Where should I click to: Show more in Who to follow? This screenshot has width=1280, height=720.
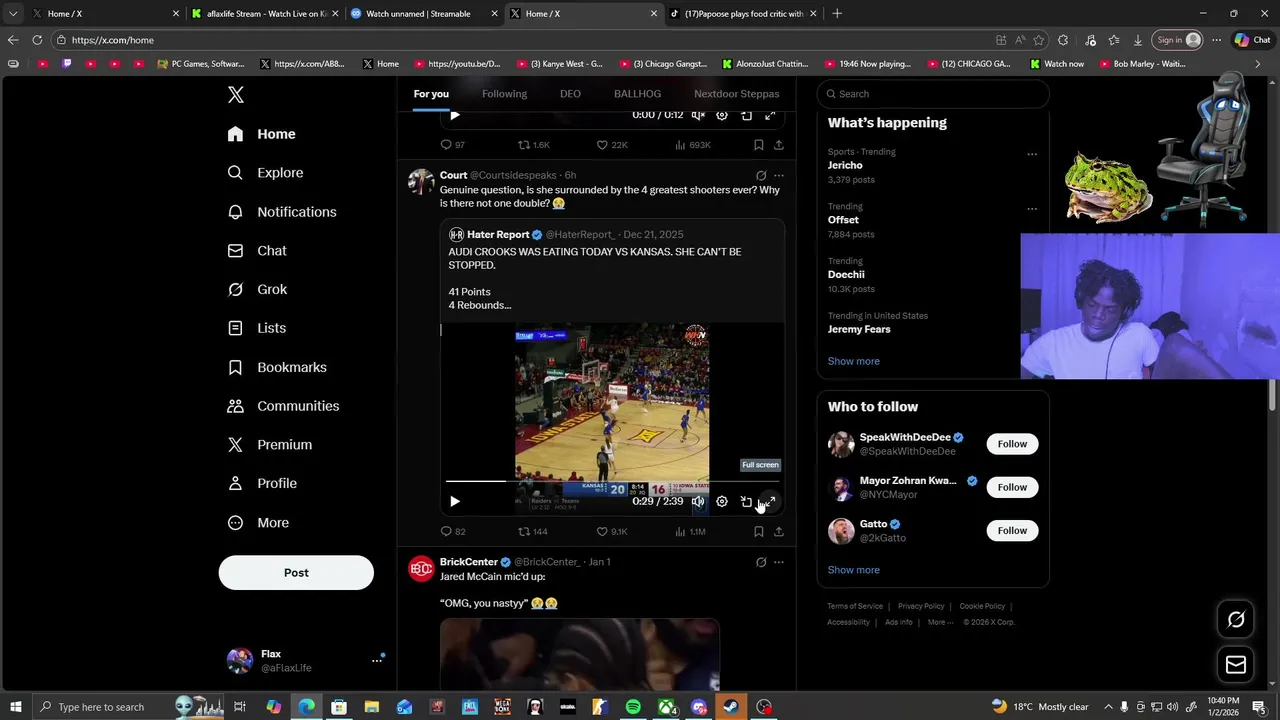pyautogui.click(x=853, y=570)
